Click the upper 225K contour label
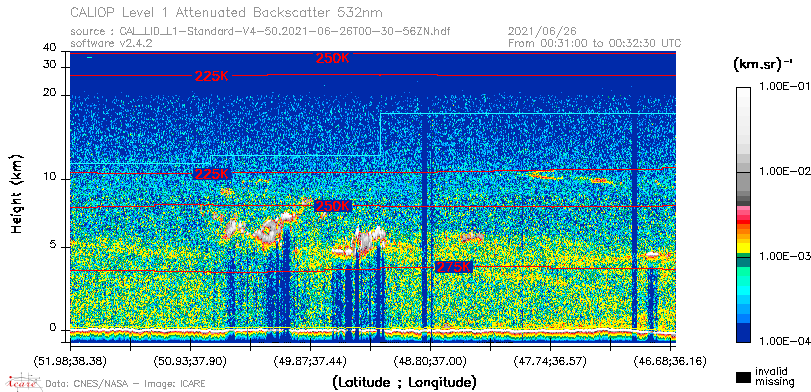The image size is (811, 392). click(x=212, y=77)
